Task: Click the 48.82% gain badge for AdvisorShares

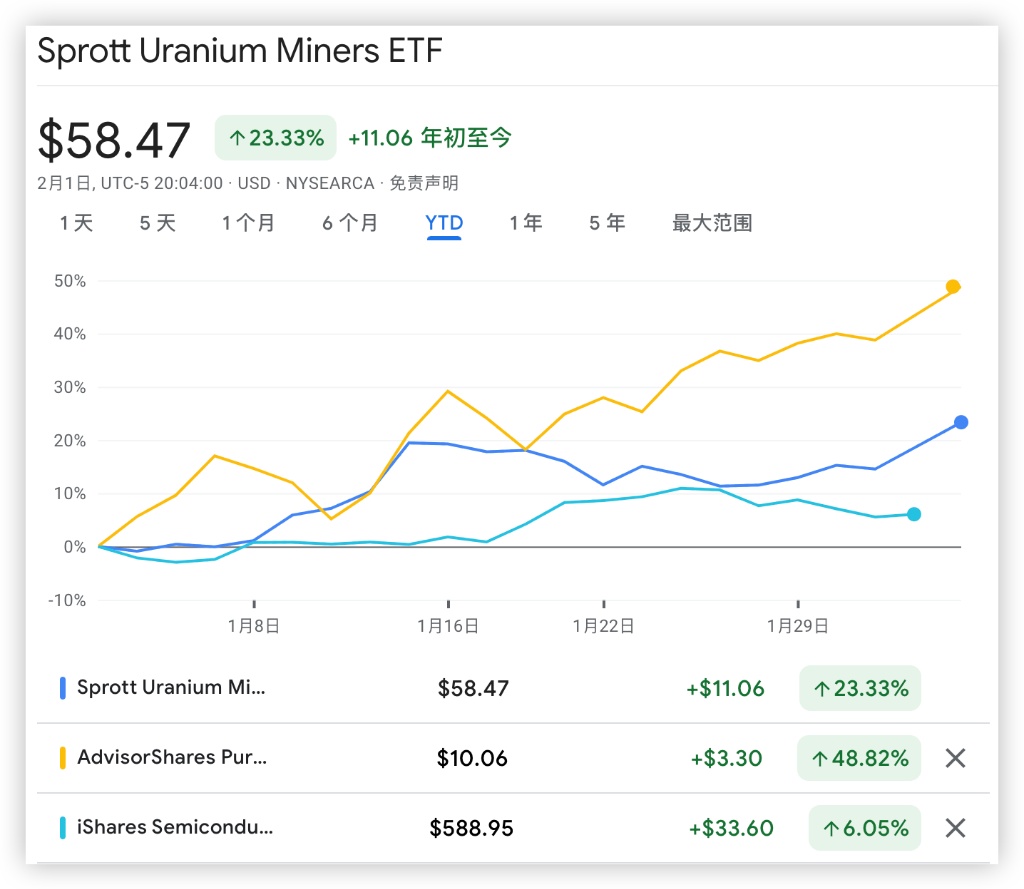Action: pyautogui.click(x=859, y=758)
